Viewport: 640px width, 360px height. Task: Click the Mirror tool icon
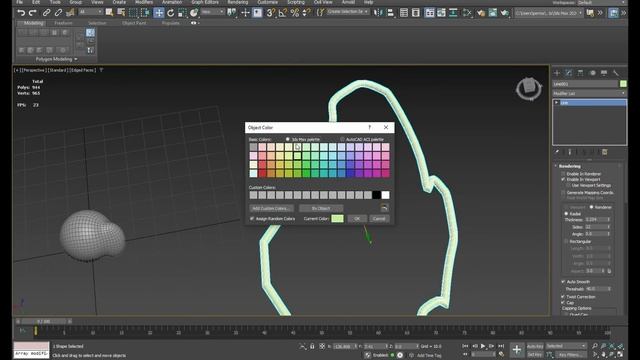tap(379, 13)
